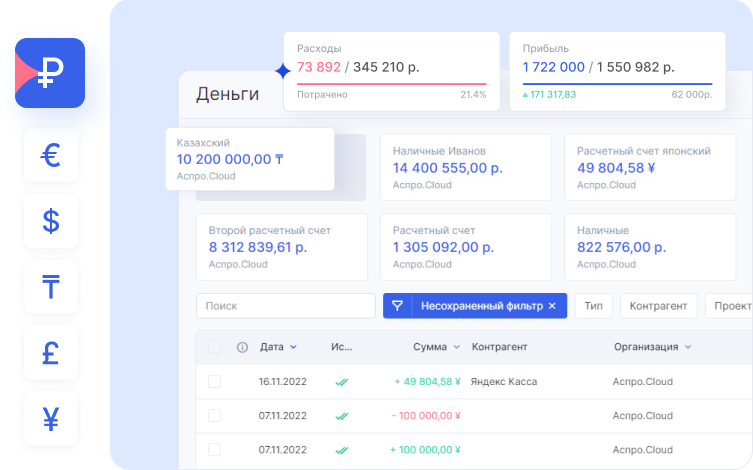Check the row dated 16.11.2022
The height and width of the screenshot is (470, 753).
tap(214, 381)
